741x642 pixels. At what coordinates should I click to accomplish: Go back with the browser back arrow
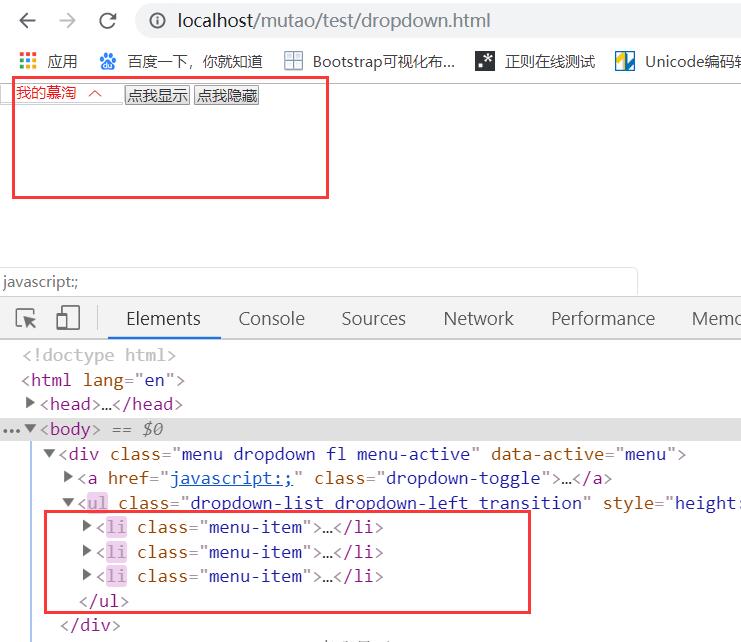(x=27, y=21)
